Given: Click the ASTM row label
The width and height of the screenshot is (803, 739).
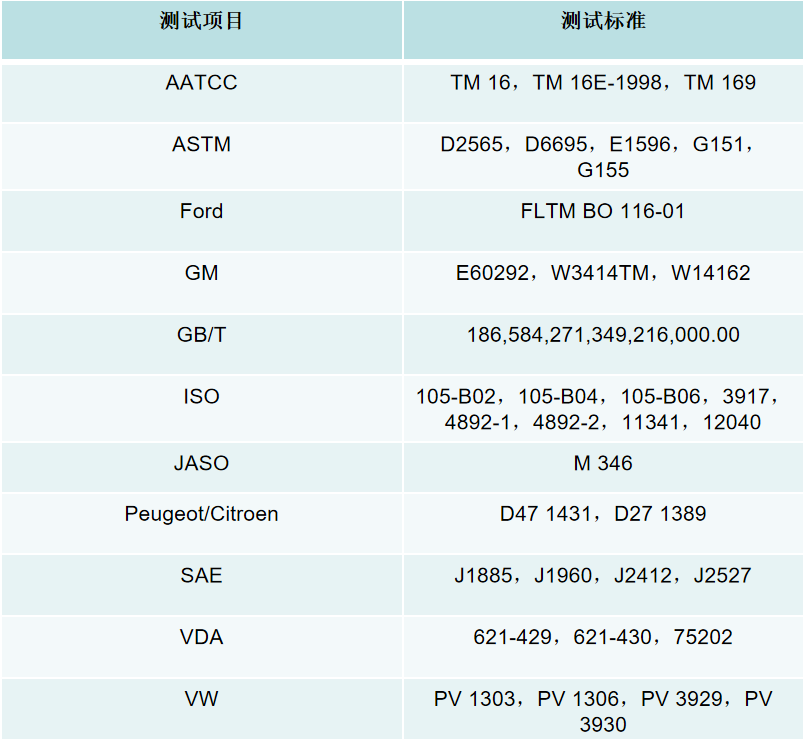Looking at the screenshot, I should point(201,145).
